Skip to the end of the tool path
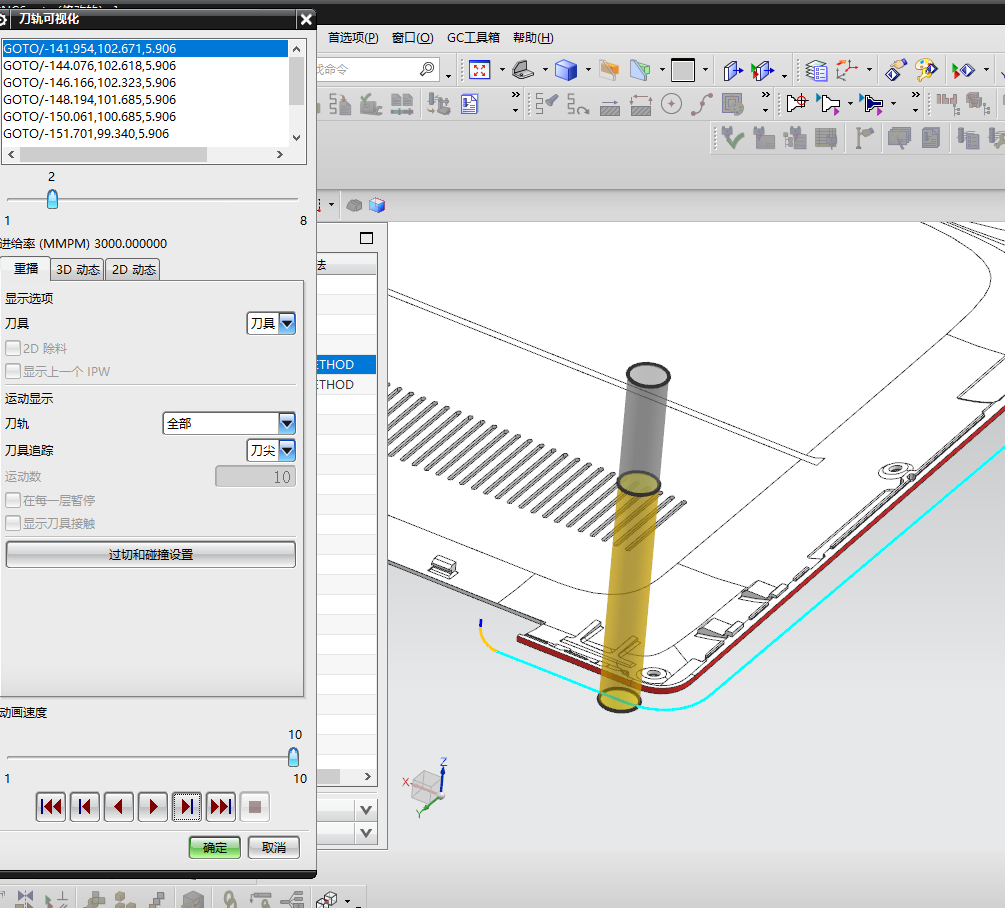The width and height of the screenshot is (1005, 908). pos(221,806)
